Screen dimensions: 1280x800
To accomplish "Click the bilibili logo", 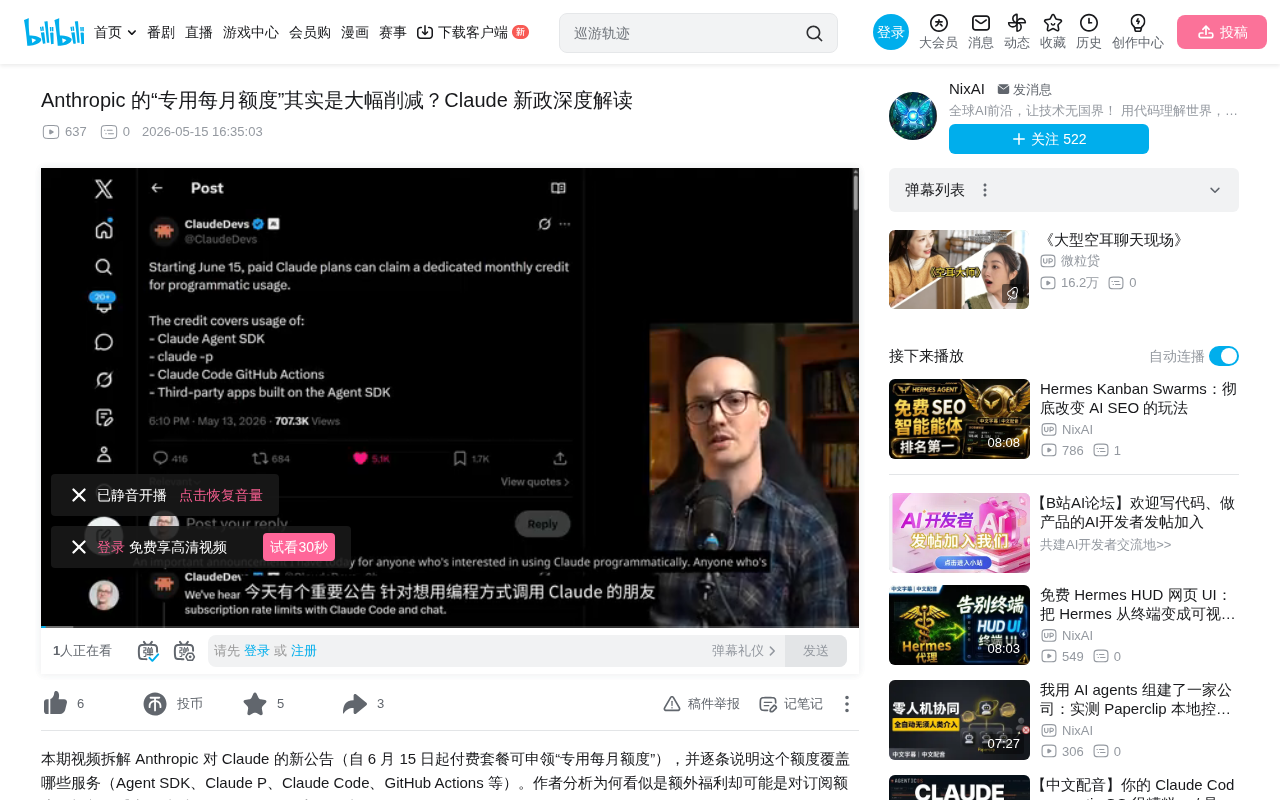I will click(54, 32).
